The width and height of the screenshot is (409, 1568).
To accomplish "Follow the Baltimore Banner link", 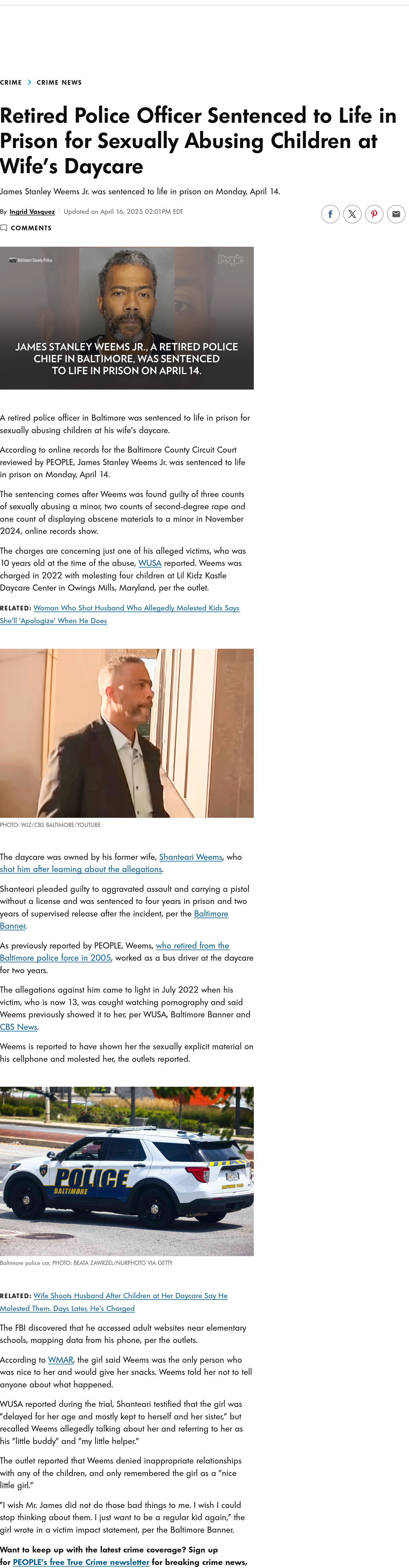I will pyautogui.click(x=114, y=920).
